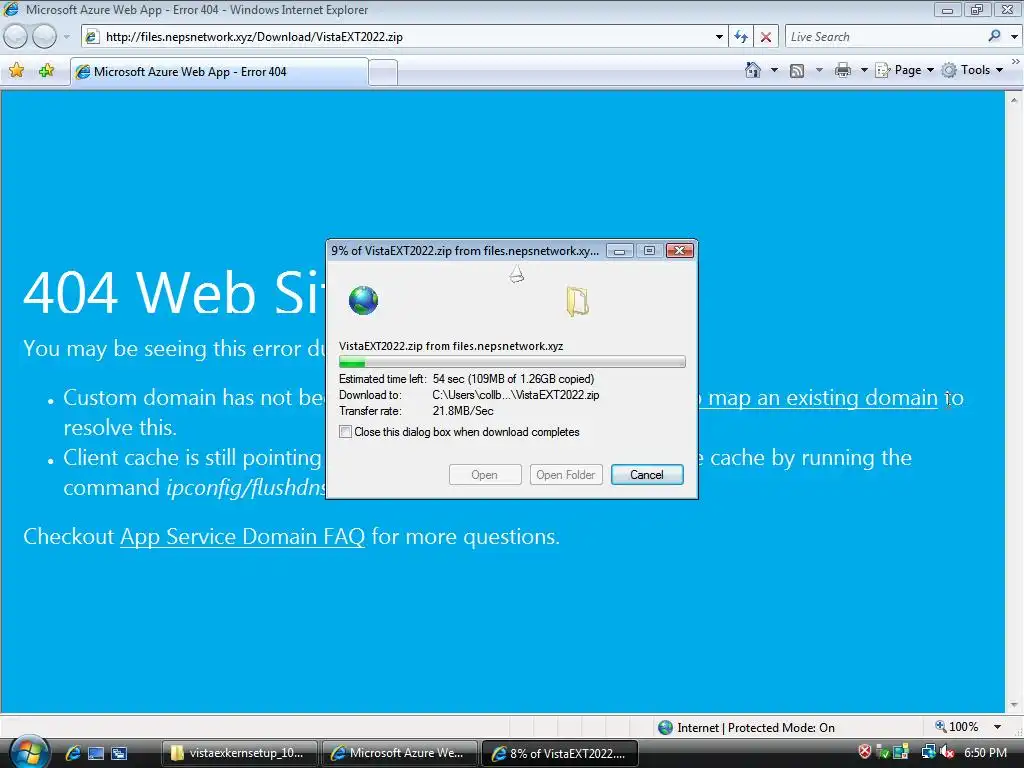
Task: Click the 'Transfer rate: 21.8MB/Sec' text
Action: coord(416,411)
